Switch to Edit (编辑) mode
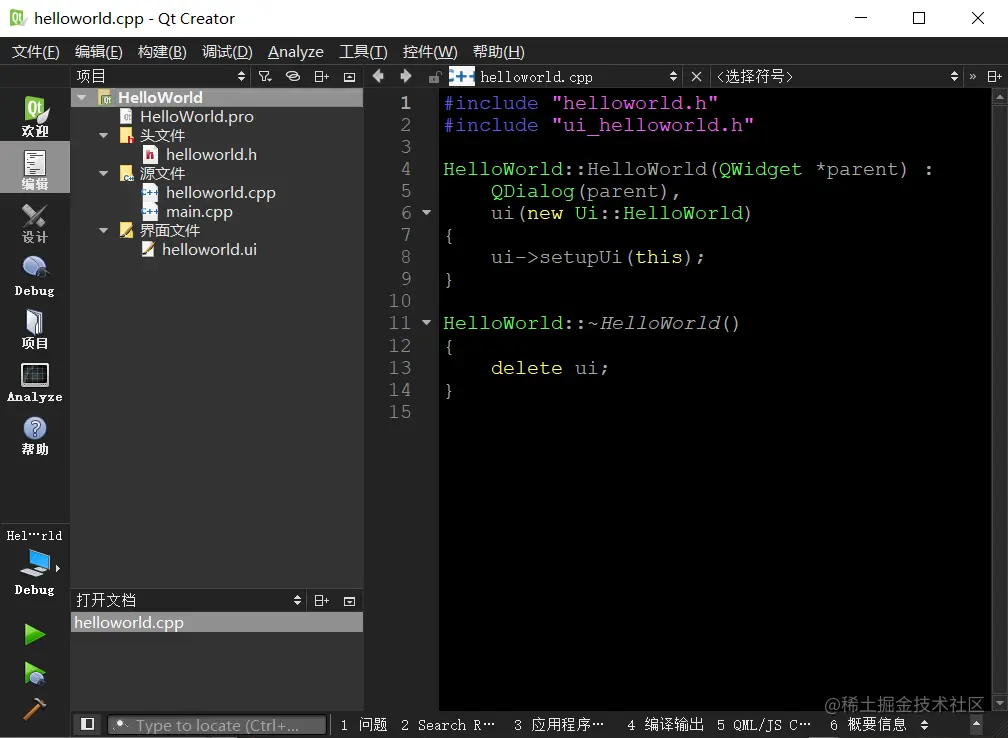This screenshot has height=738, width=1008. pyautogui.click(x=35, y=168)
